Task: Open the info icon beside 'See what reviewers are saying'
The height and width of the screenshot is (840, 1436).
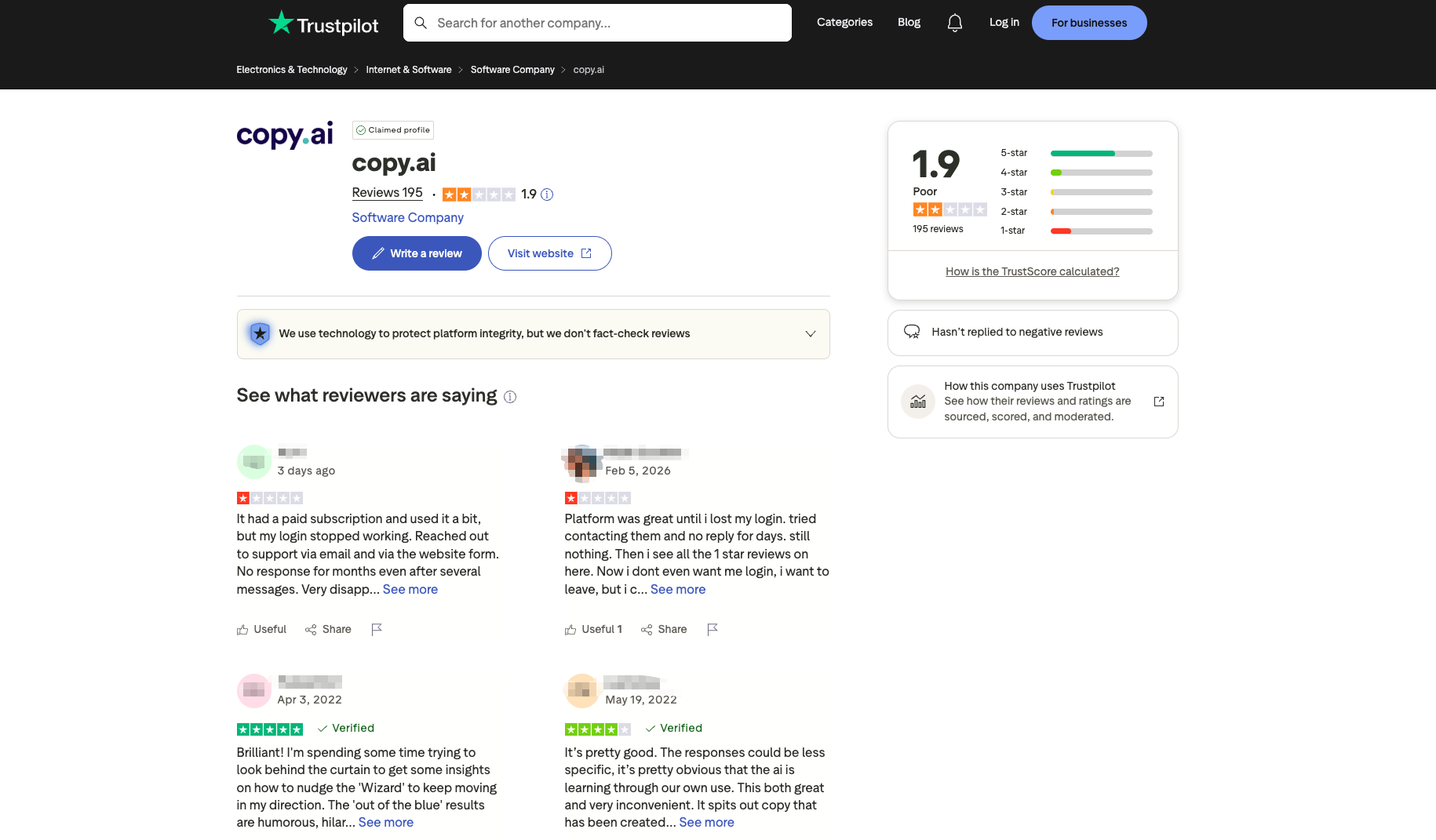Action: [x=510, y=397]
